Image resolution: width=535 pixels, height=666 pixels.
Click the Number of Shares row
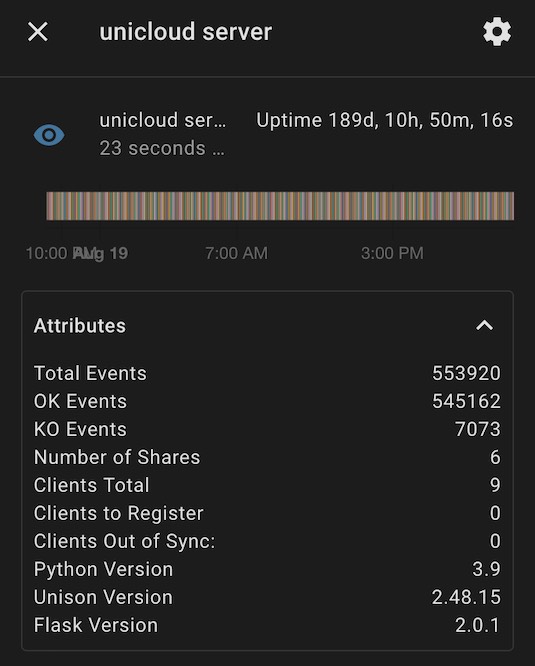[268, 457]
